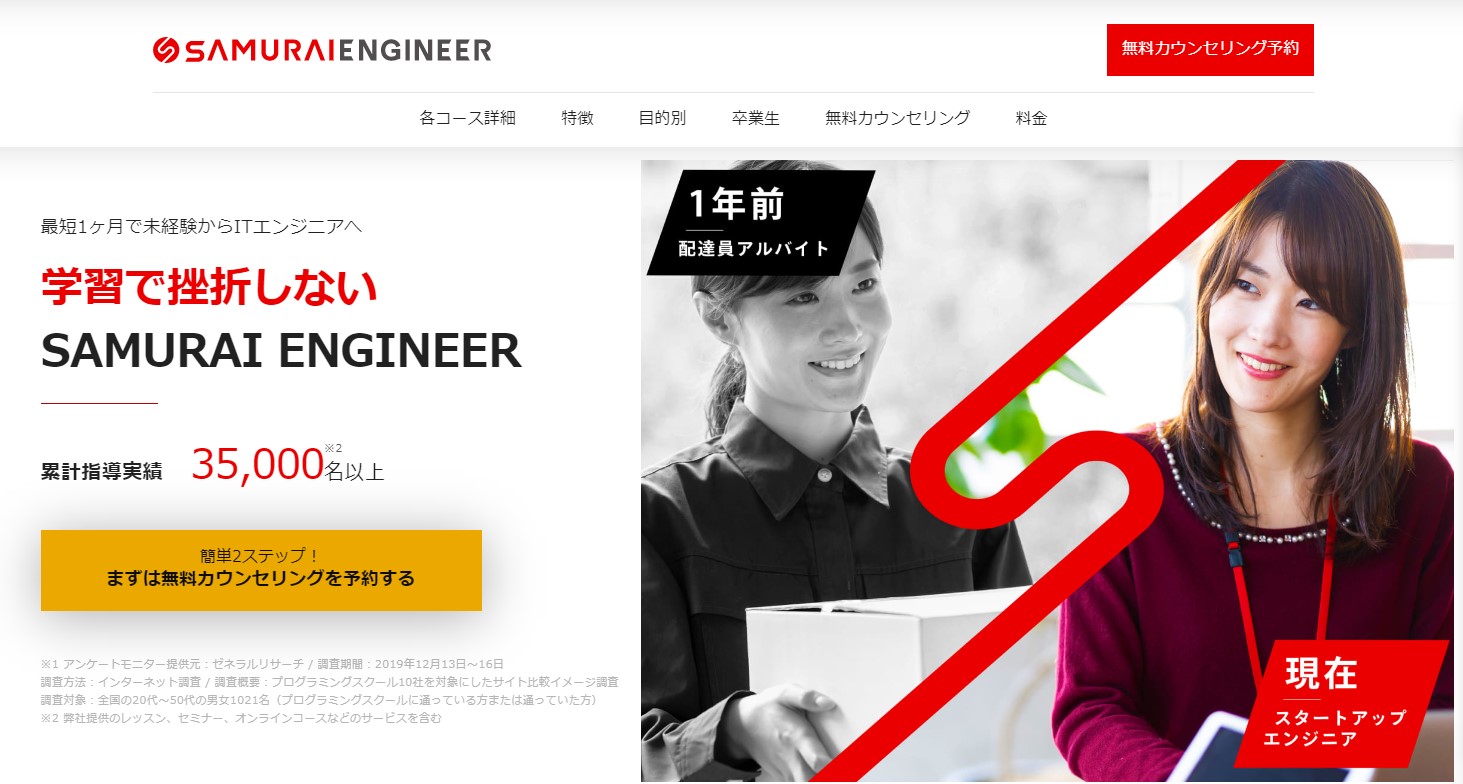
Task: Open the 目的別 navigation item
Action: 663,118
